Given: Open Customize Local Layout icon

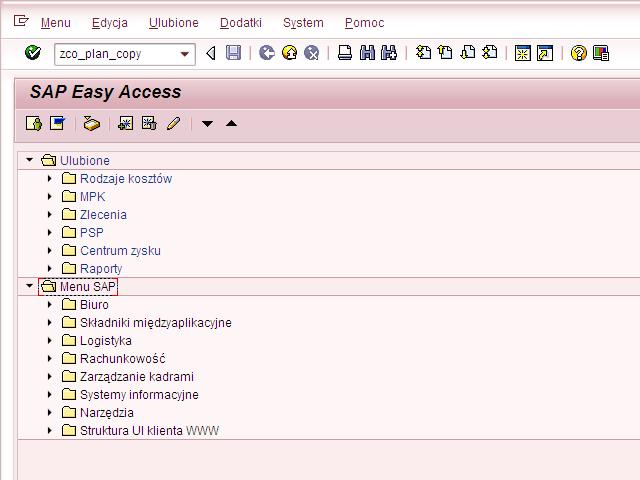Looking at the screenshot, I should point(601,53).
